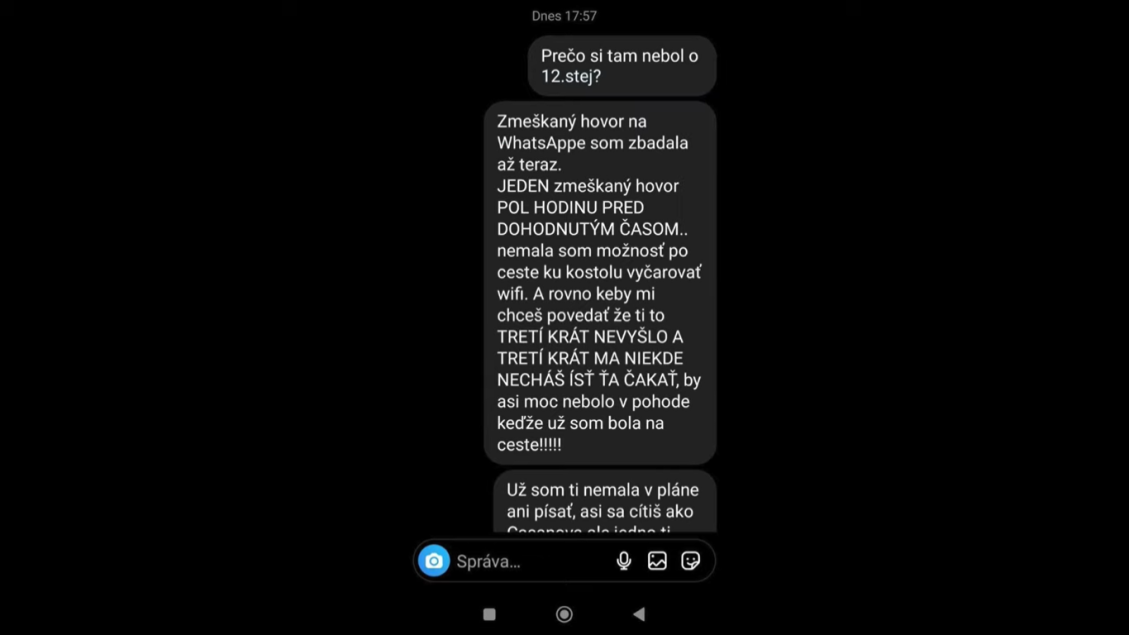
Task: Tap the Android home circle button
Action: click(564, 614)
